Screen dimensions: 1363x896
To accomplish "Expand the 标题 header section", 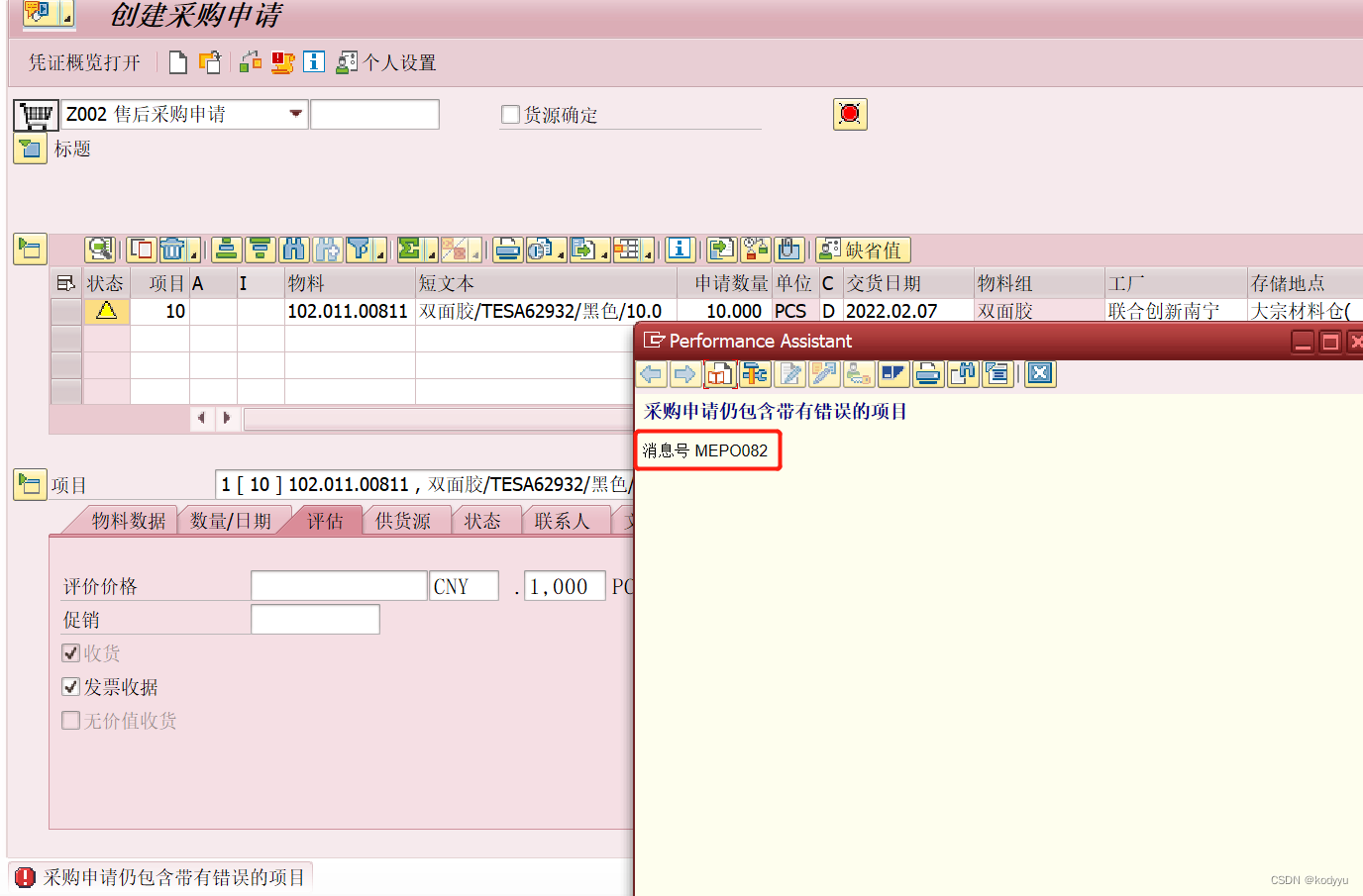I will [x=30, y=149].
